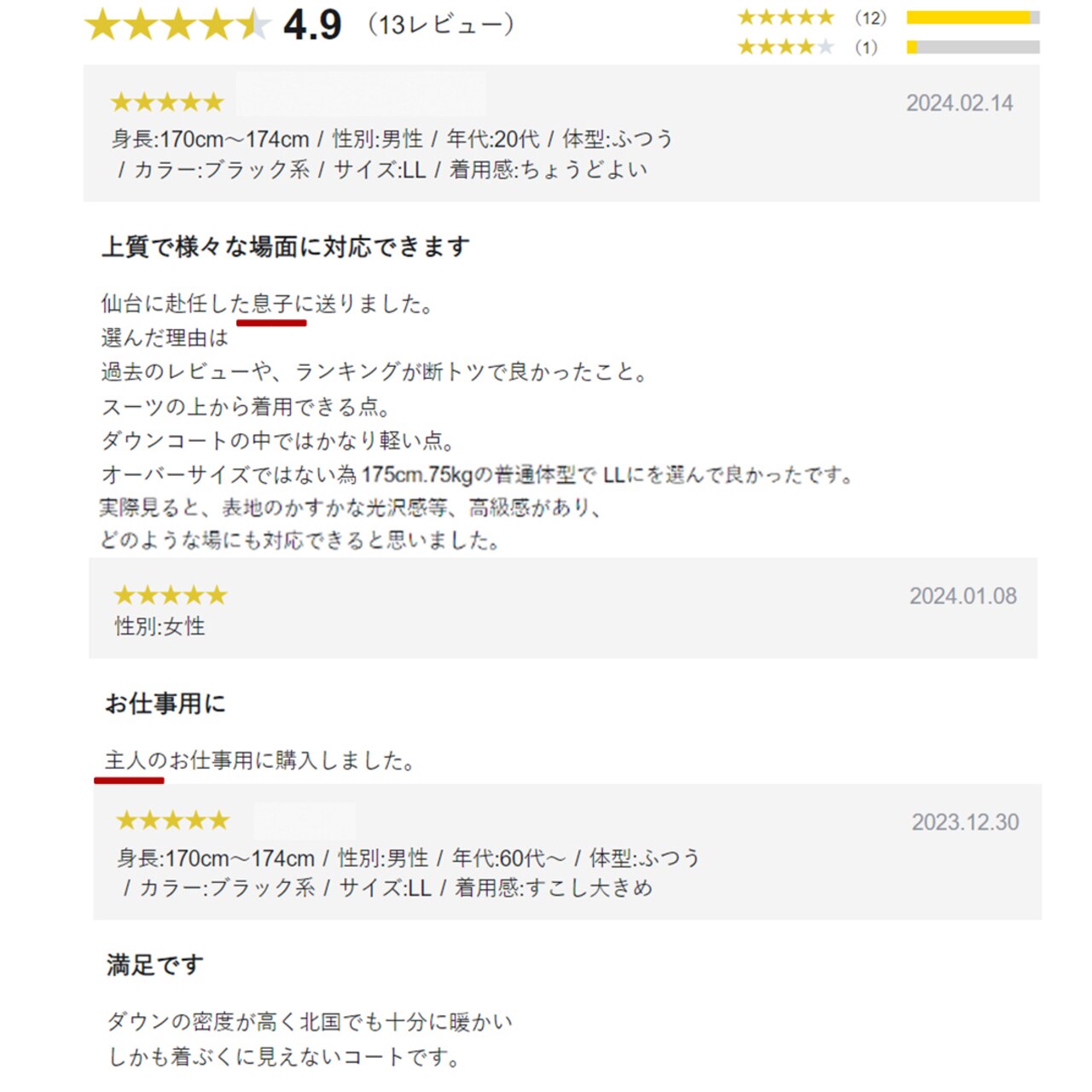Viewport: 1092px width, 1092px height.
Task: Select the five-star rating breakdown stars
Action: click(x=785, y=17)
